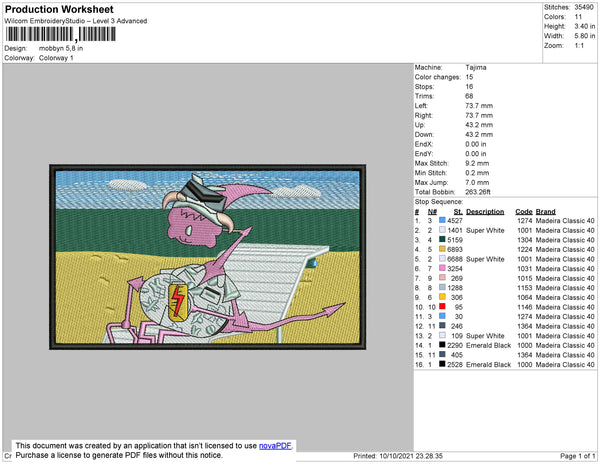The width and height of the screenshot is (600, 464).
Task: Click 'Madeira Classic 40' in stop row 7
Action: pyautogui.click(x=565, y=278)
